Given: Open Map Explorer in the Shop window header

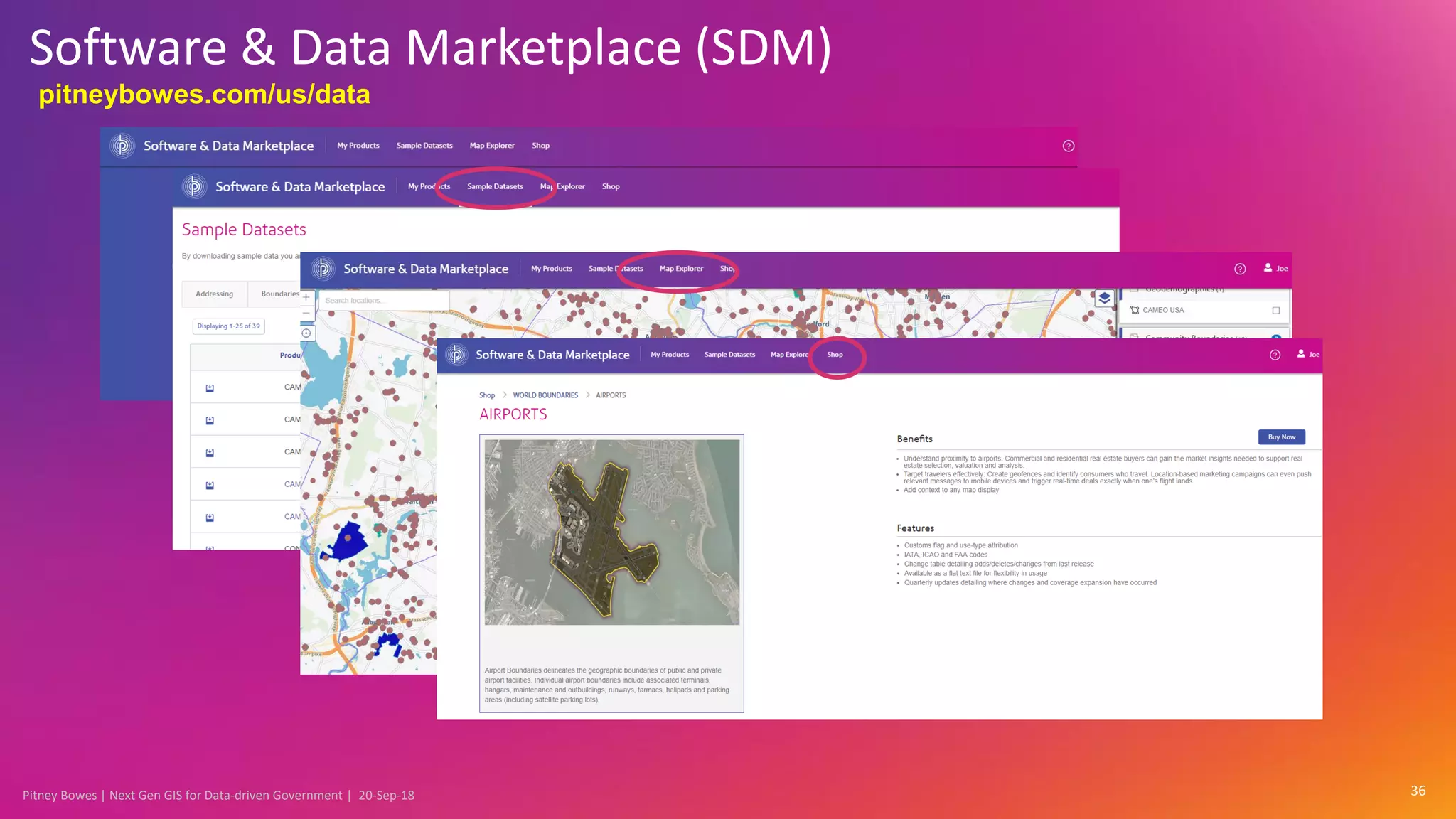Looking at the screenshot, I should pos(789,355).
